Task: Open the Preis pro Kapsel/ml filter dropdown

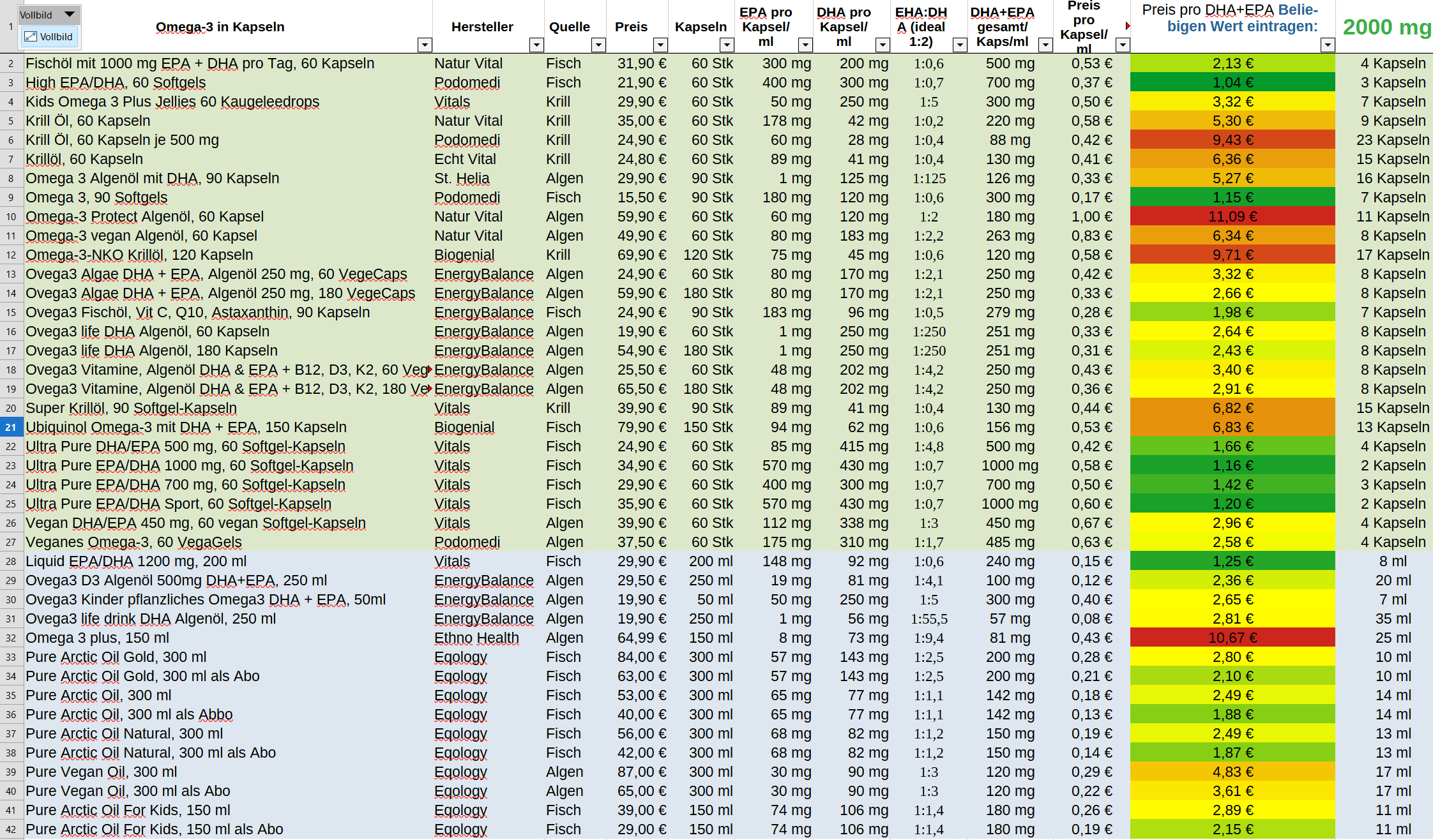Action: [x=1123, y=45]
